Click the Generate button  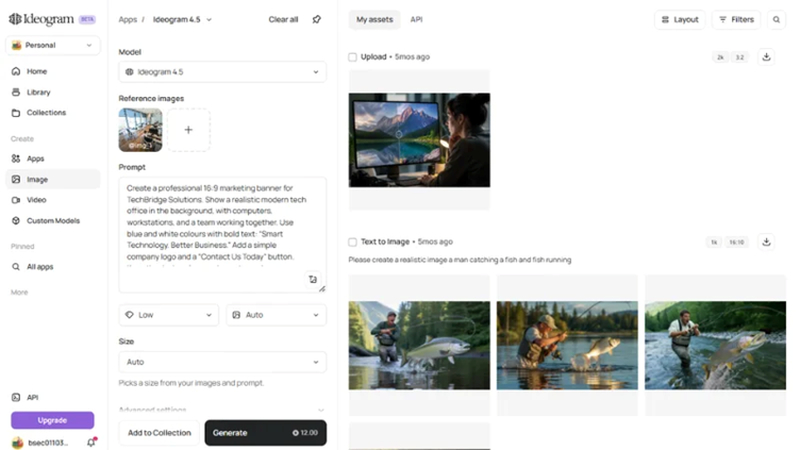(265, 433)
